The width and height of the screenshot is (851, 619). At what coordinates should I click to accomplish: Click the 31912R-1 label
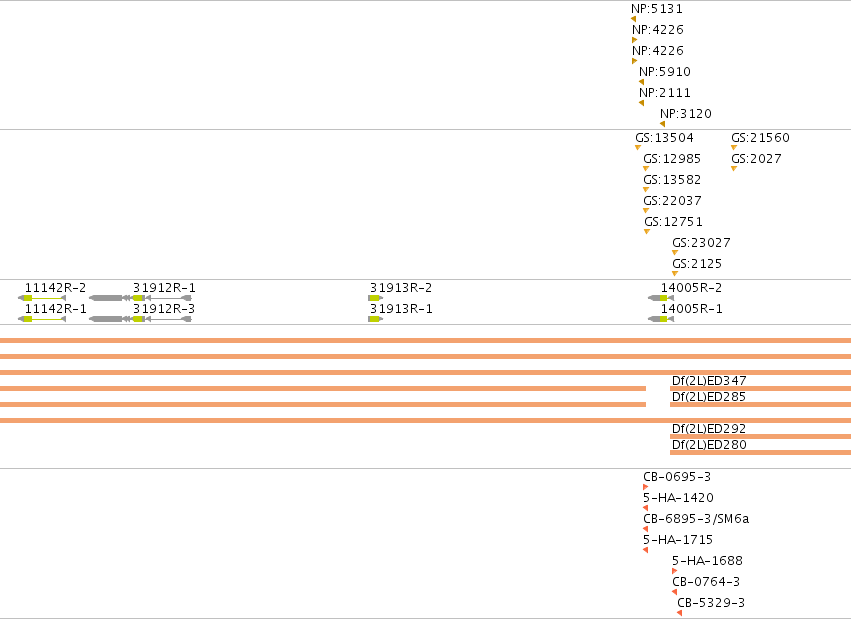[164, 288]
